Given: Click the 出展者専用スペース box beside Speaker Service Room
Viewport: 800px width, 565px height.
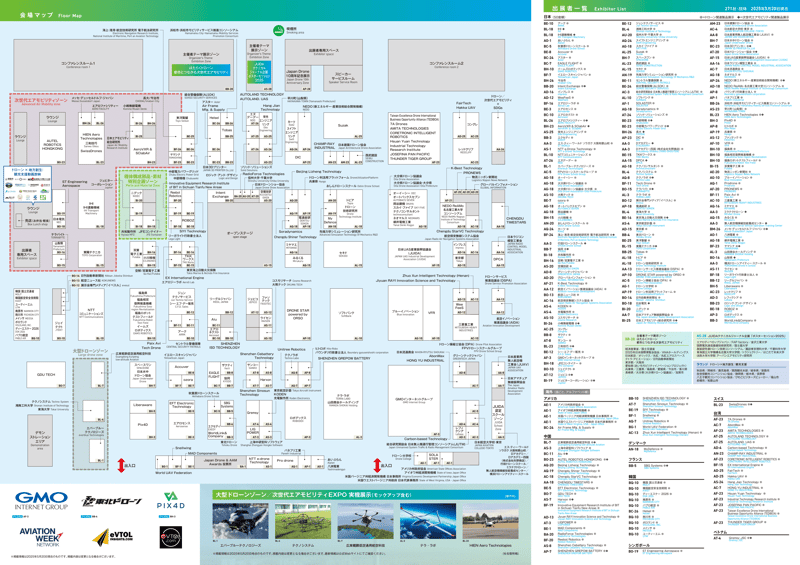Looking at the screenshot, I should pos(323,53).
